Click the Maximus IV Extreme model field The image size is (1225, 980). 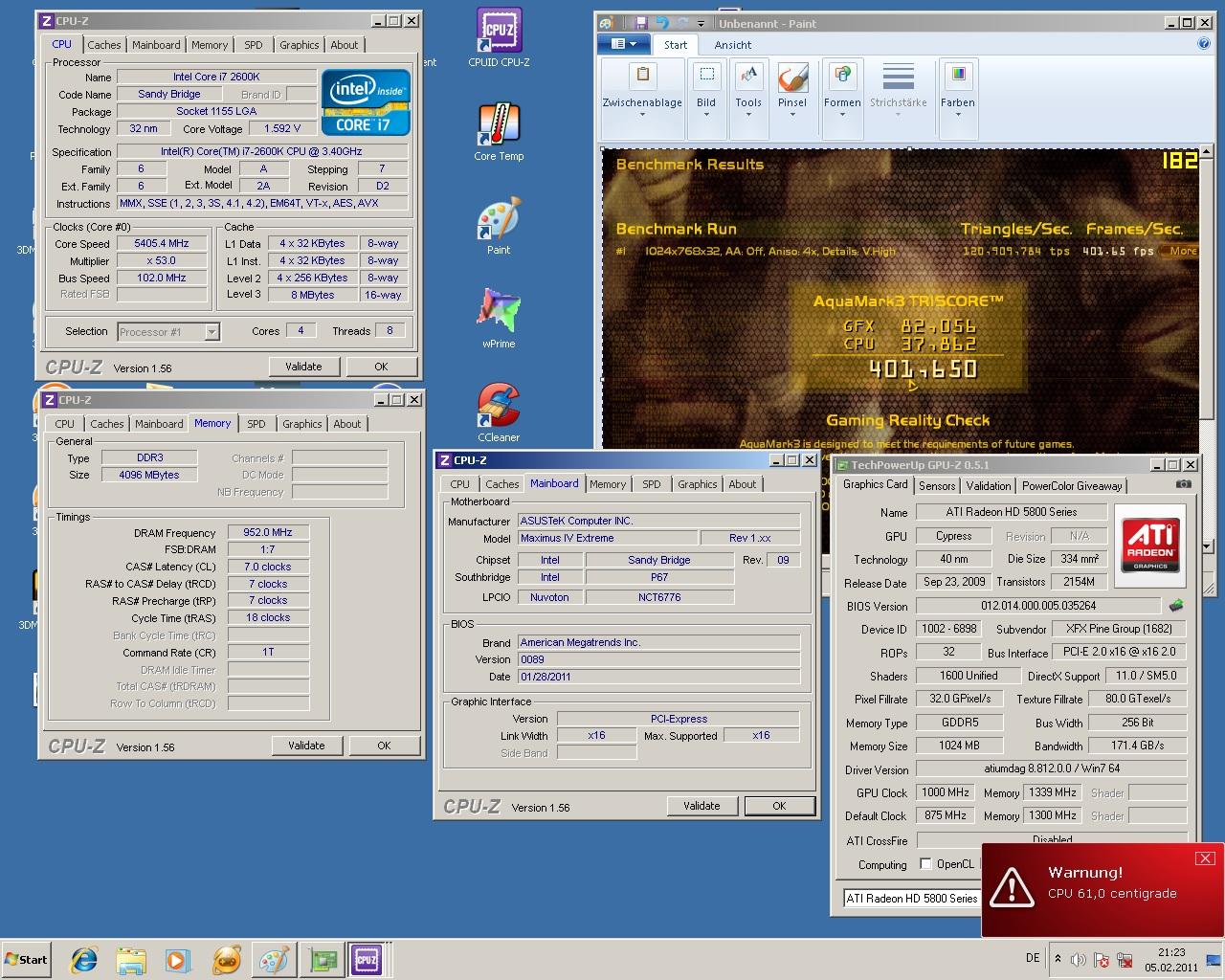[608, 538]
